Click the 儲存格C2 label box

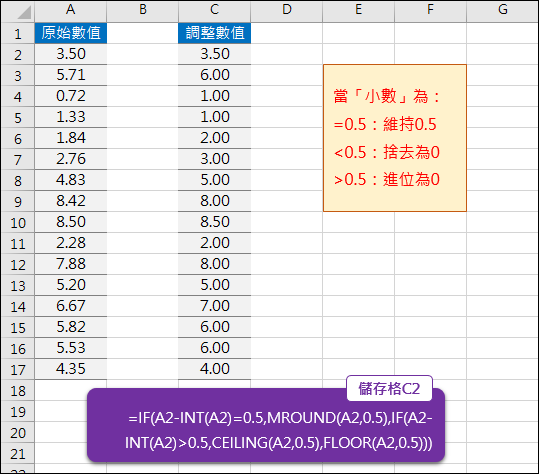pyautogui.click(x=389, y=388)
